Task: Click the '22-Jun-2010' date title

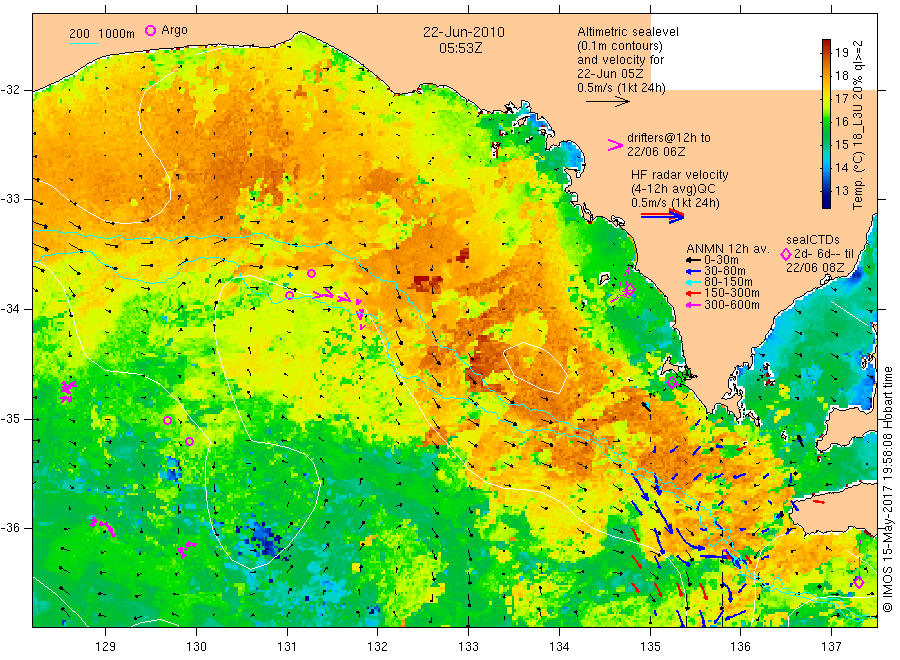Action: click(x=464, y=32)
